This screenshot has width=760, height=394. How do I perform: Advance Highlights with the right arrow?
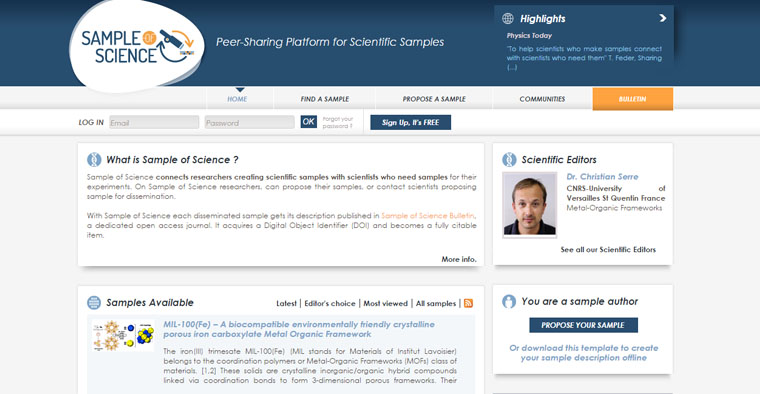pyautogui.click(x=663, y=18)
